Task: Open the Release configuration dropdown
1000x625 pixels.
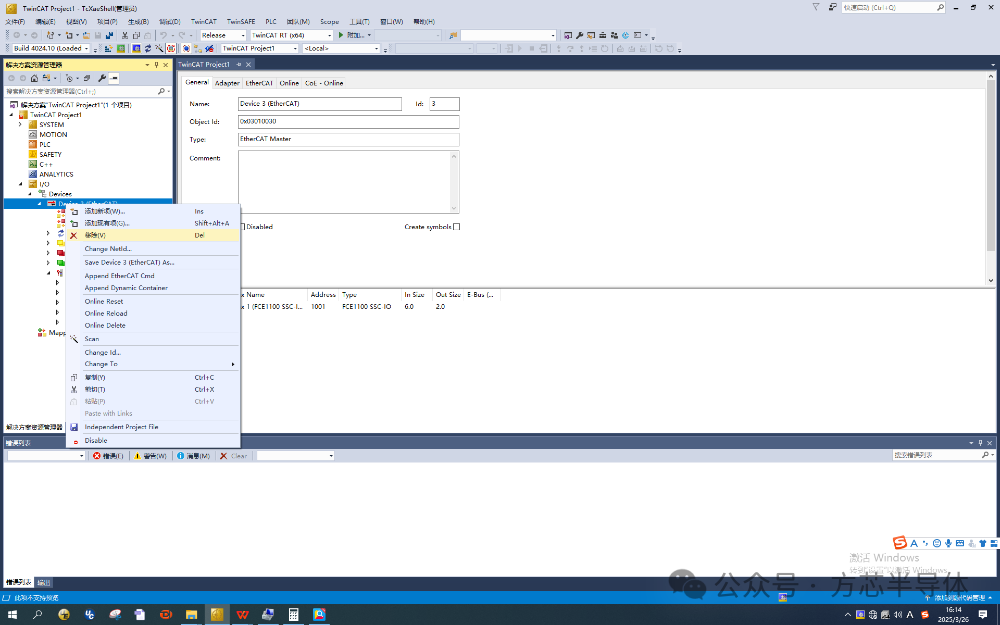Action: coord(223,35)
